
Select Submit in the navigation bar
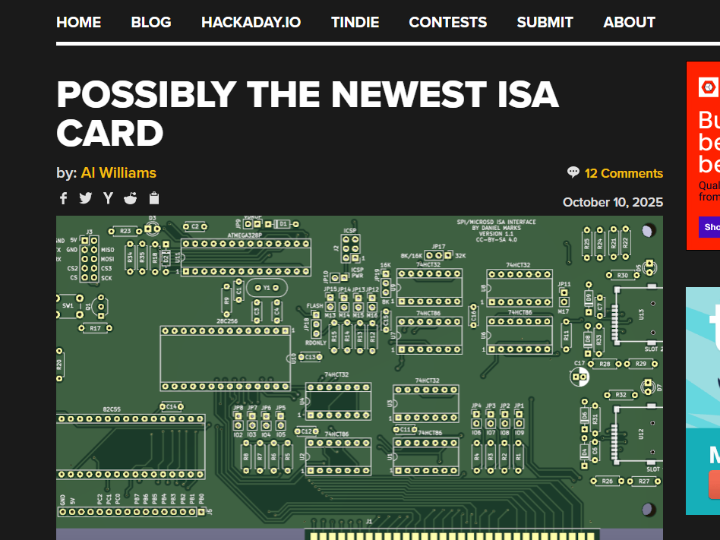[545, 22]
